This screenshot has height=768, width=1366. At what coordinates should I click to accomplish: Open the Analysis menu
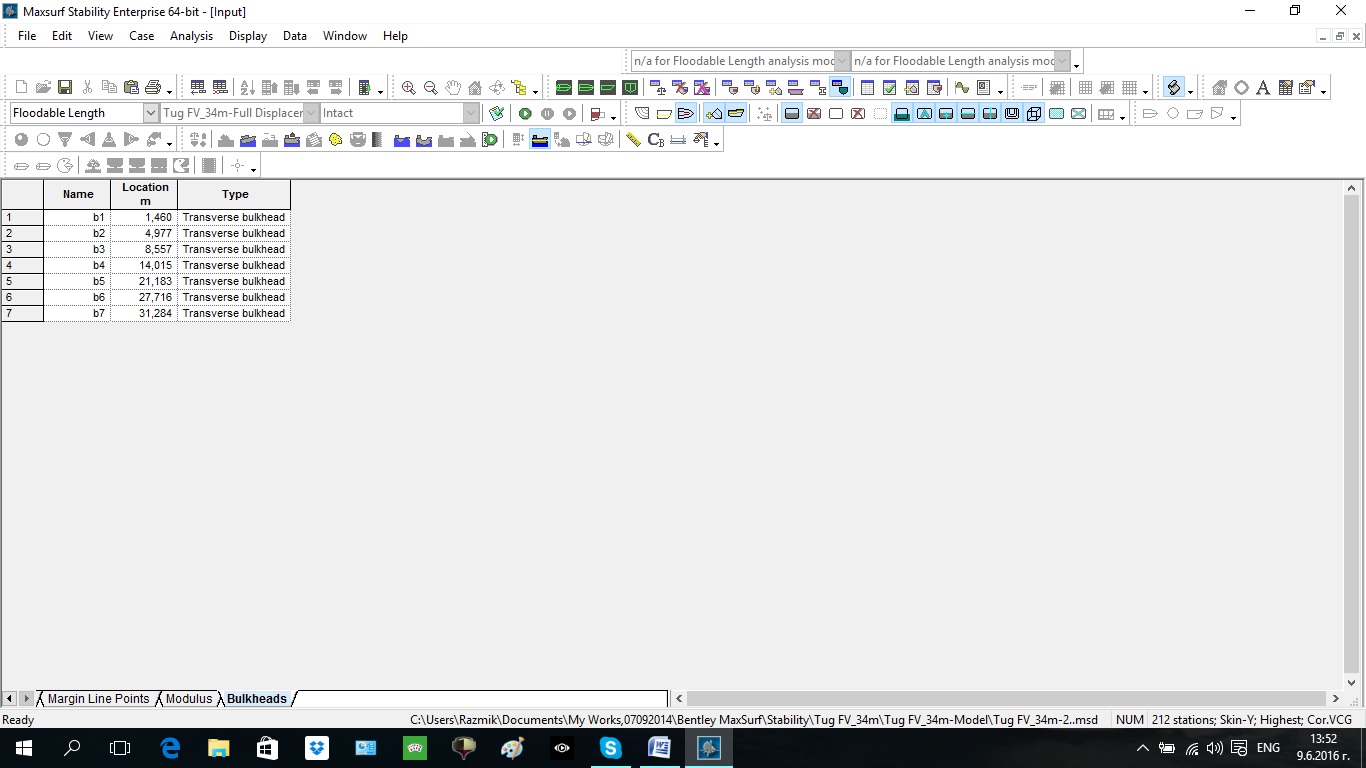191,36
